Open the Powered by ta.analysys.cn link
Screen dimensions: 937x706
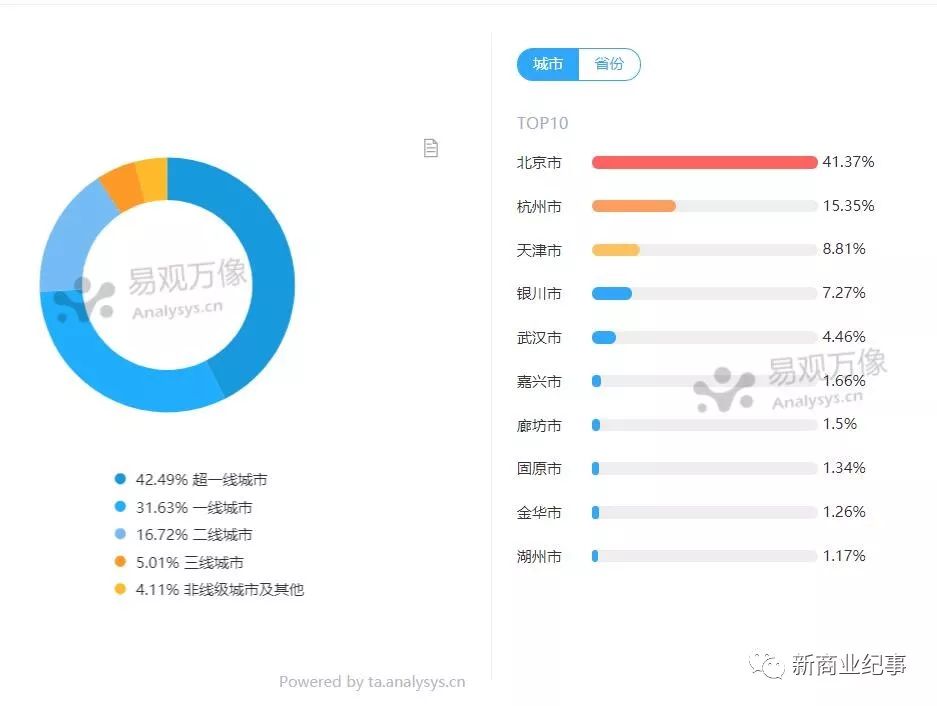point(372,682)
